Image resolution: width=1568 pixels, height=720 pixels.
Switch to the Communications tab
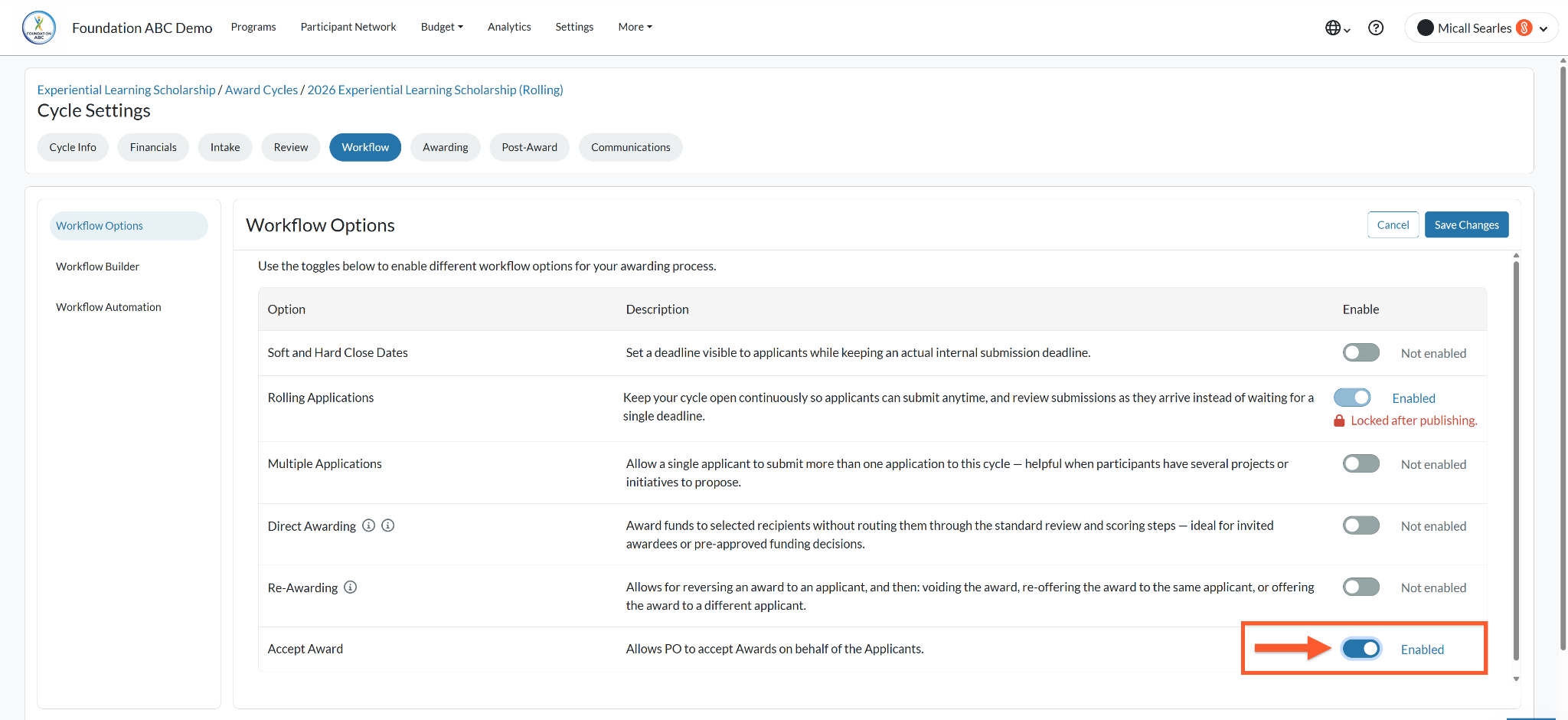pyautogui.click(x=631, y=147)
